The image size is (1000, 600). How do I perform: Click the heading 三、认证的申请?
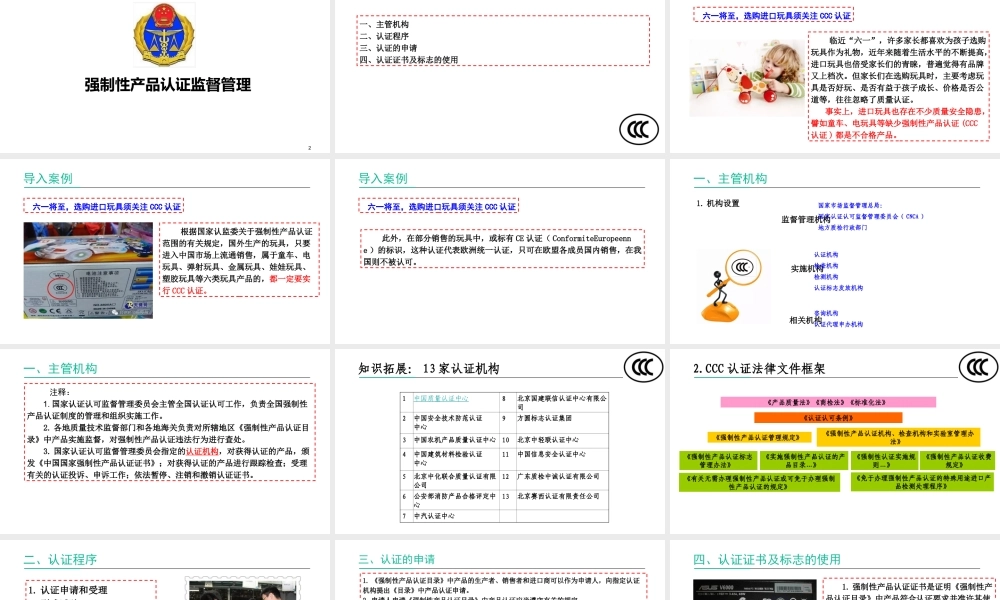pos(396,559)
